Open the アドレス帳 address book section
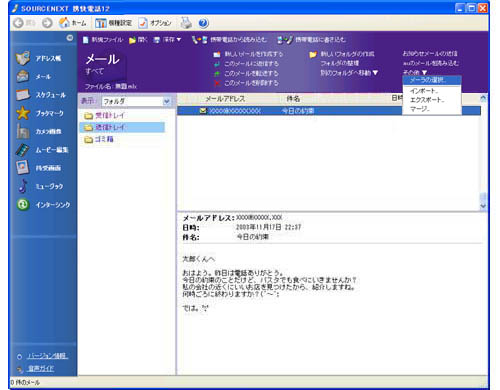 (38, 58)
